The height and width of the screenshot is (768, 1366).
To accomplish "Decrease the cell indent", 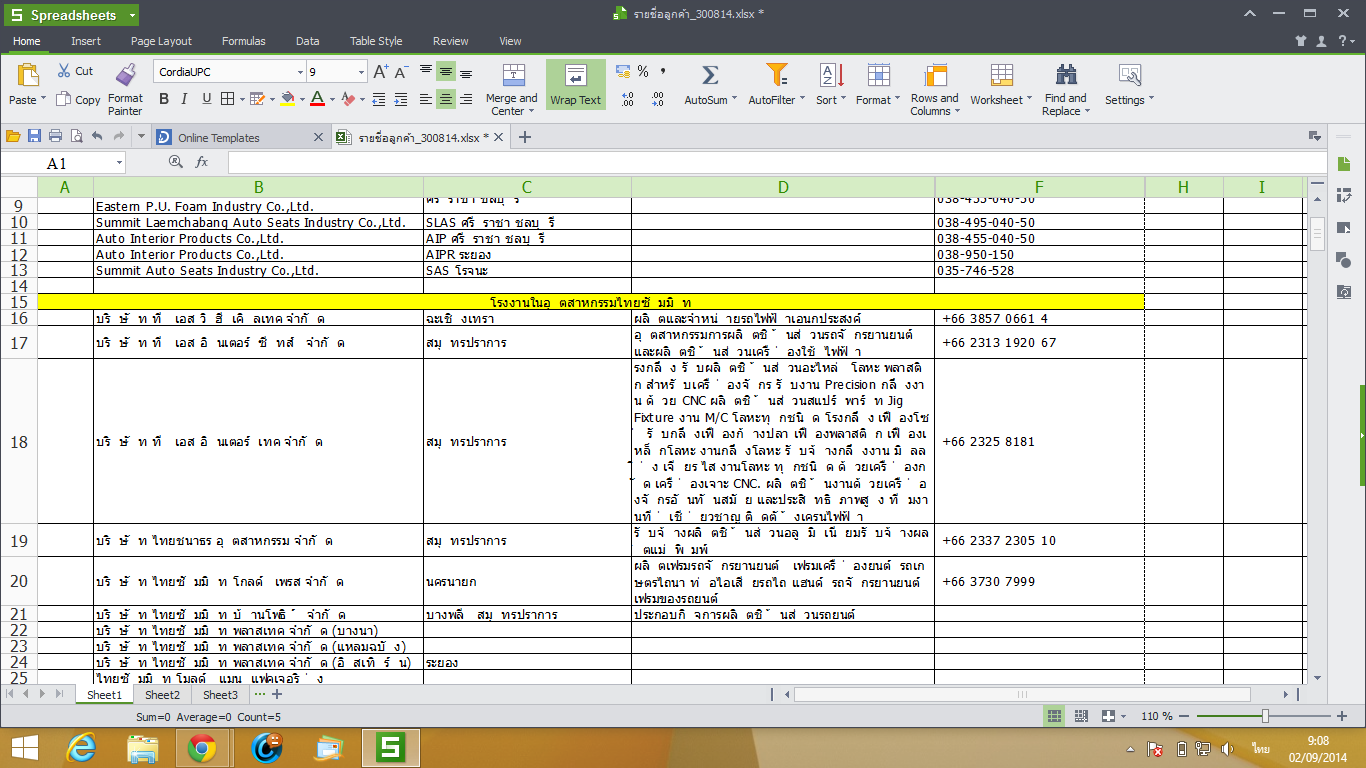I will [379, 98].
